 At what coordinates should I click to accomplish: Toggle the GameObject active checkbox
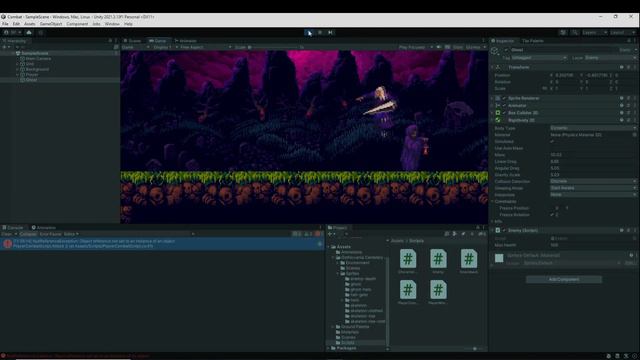[507, 50]
